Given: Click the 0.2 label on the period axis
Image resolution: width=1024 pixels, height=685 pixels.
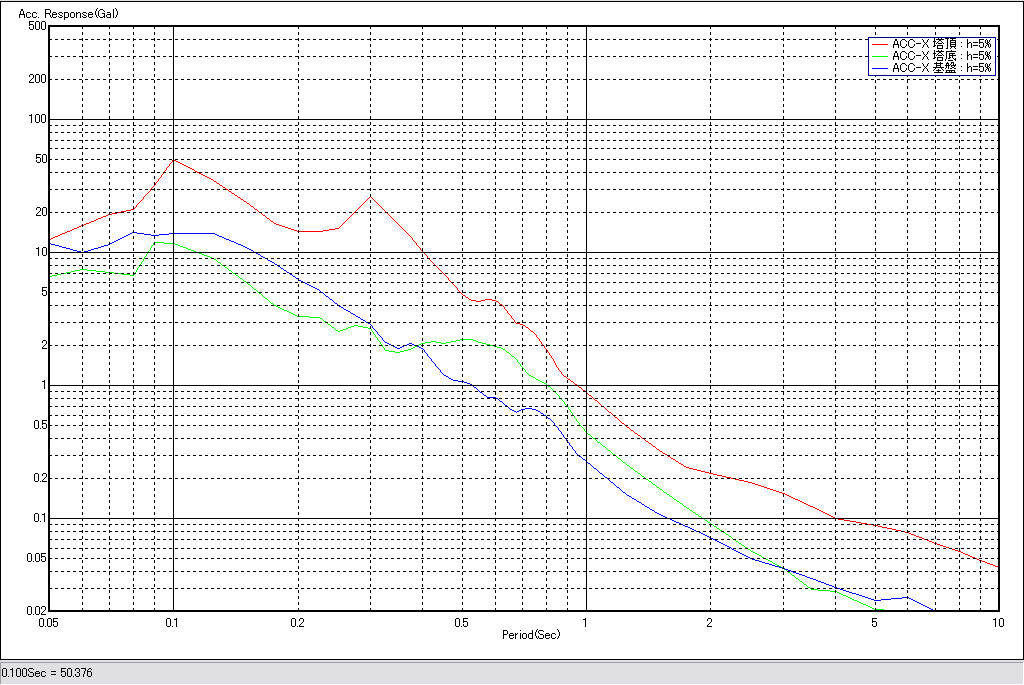Looking at the screenshot, I should (x=297, y=623).
